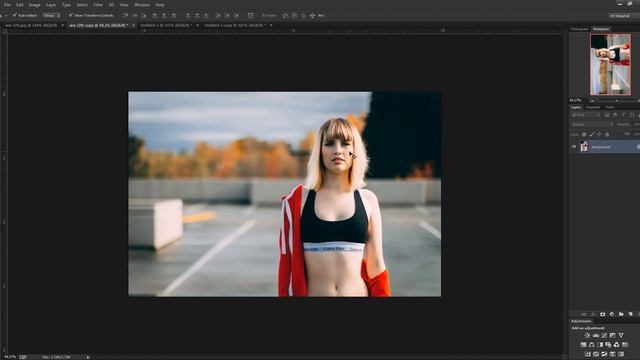Hide the Background layer with eye icon
This screenshot has width=640, height=360.
(574, 147)
